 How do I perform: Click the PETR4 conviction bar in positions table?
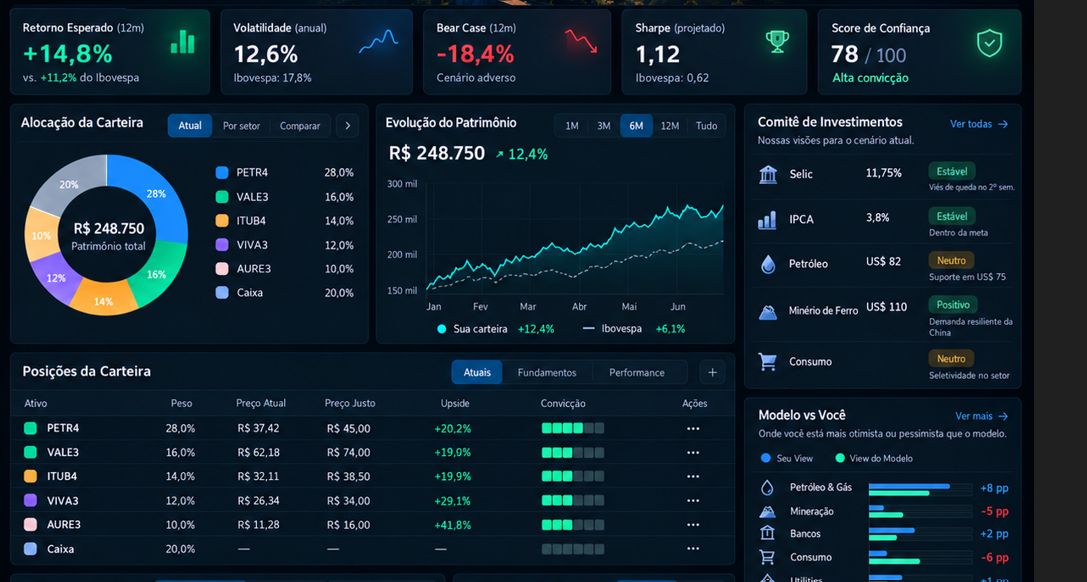[573, 429]
